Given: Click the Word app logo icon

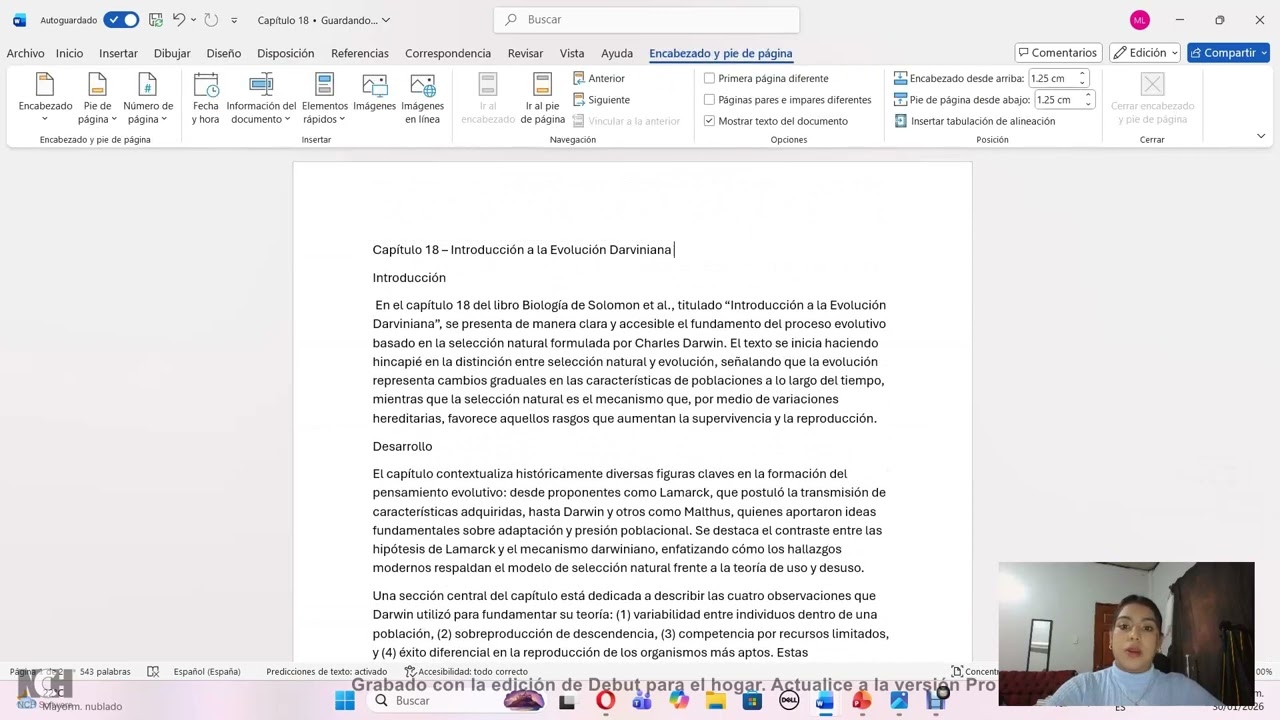Looking at the screenshot, I should pos(19,20).
